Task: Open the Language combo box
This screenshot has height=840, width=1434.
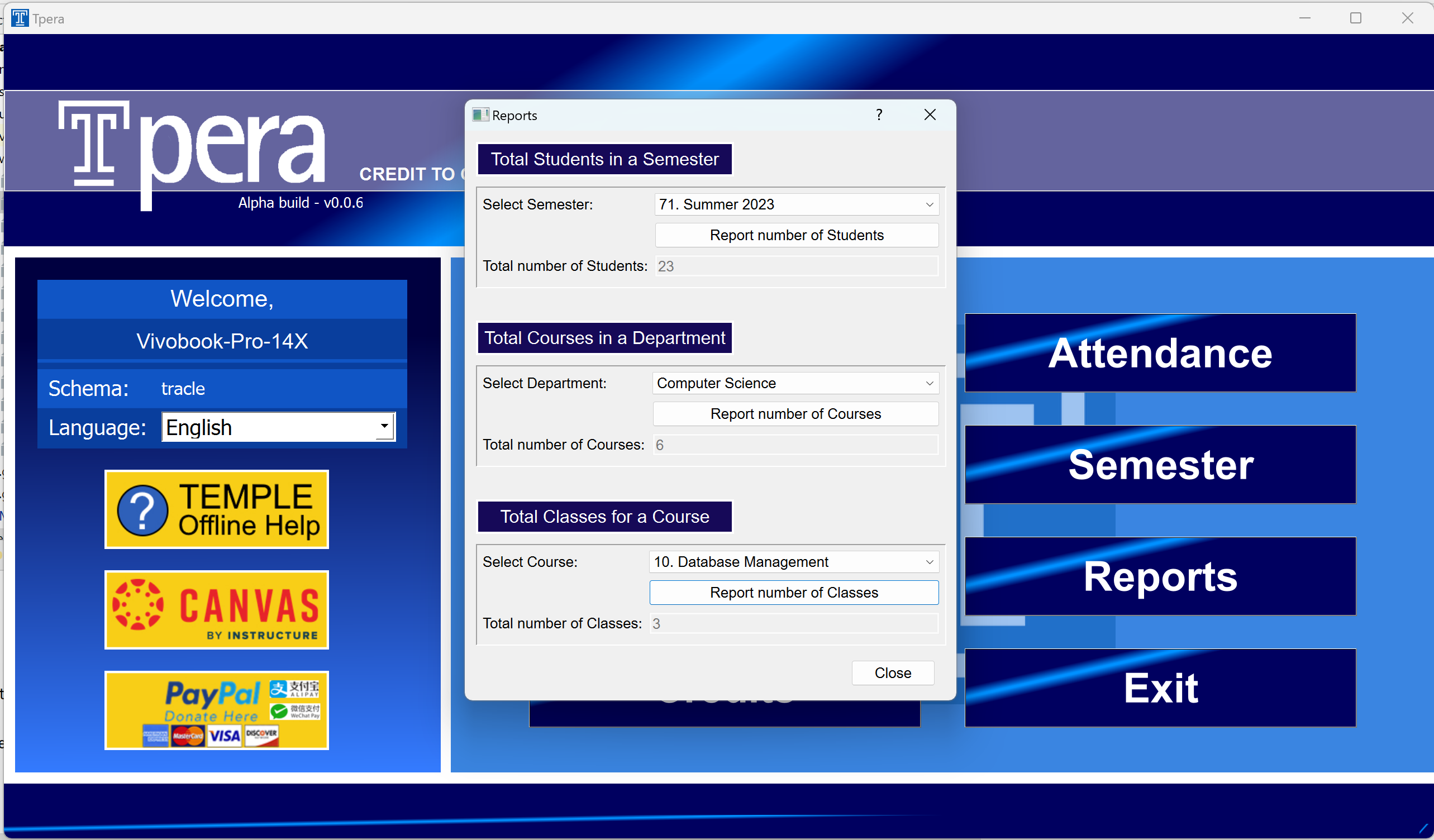Action: [x=278, y=427]
